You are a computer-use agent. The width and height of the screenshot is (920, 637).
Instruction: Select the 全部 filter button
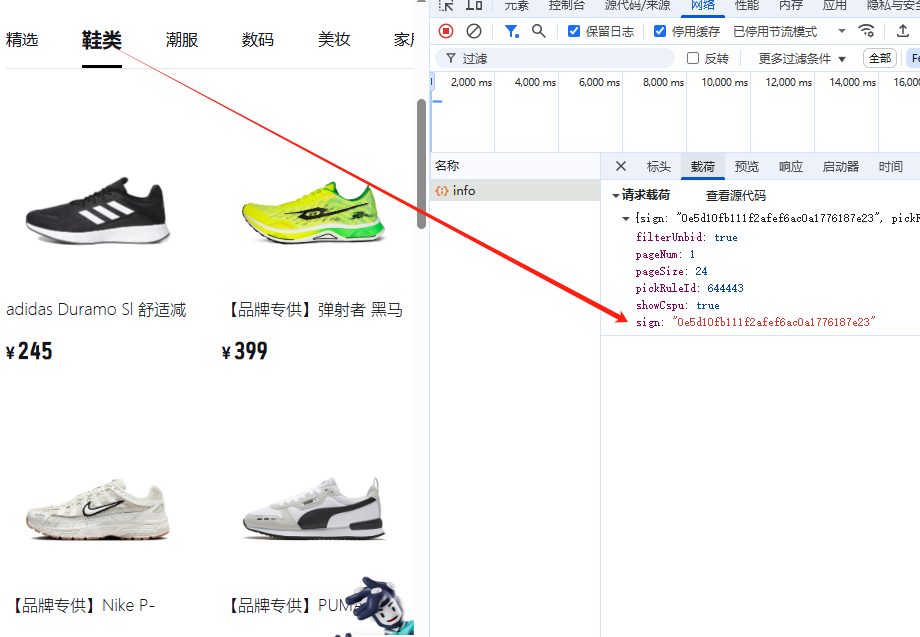(880, 58)
